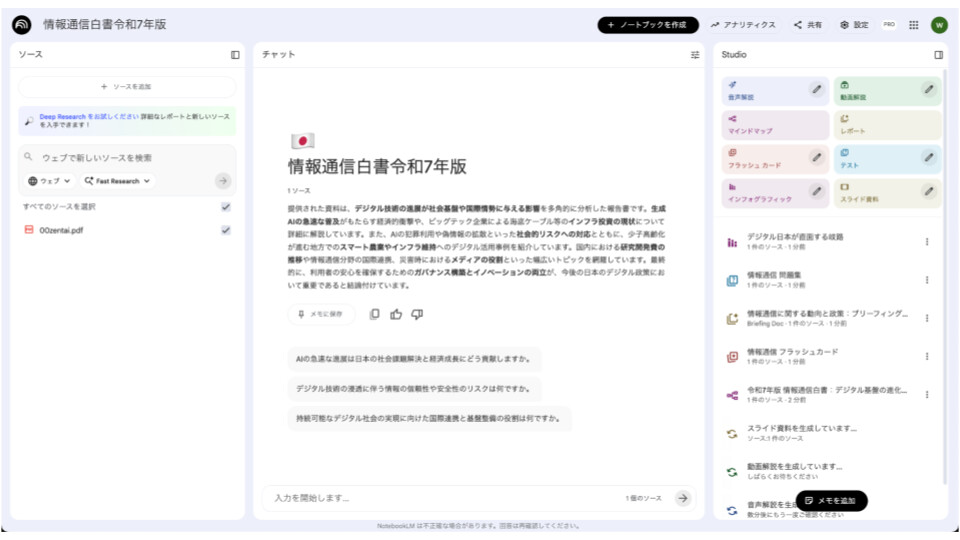Image resolution: width=960 pixels, height=540 pixels.
Task: Open more options for デジタル日本が直面する岐路
Action: (927, 242)
